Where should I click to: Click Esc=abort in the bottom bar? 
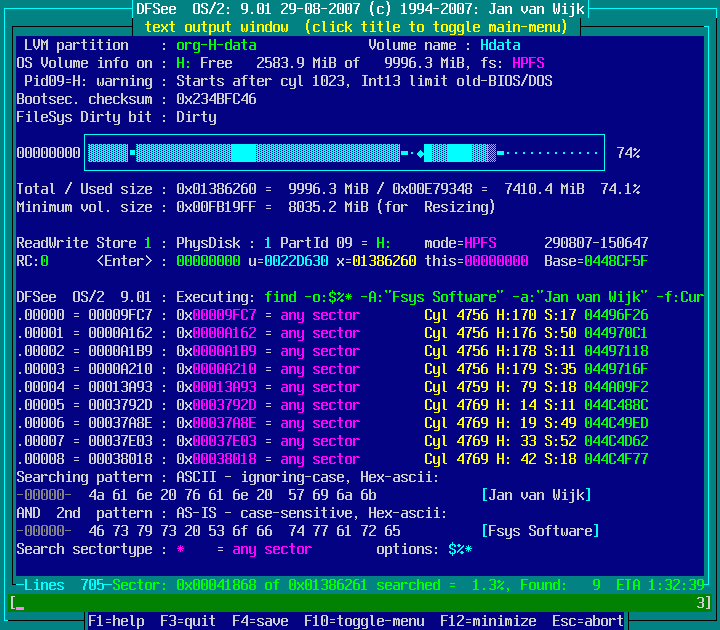point(588,621)
